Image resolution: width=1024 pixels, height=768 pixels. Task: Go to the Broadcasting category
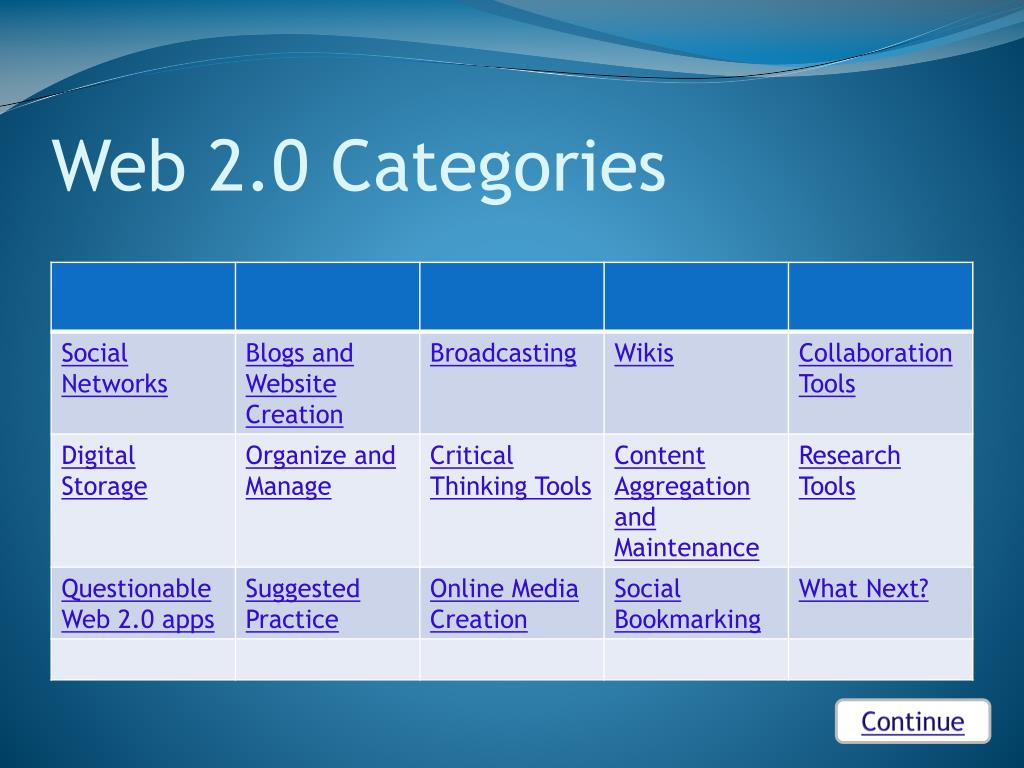503,353
